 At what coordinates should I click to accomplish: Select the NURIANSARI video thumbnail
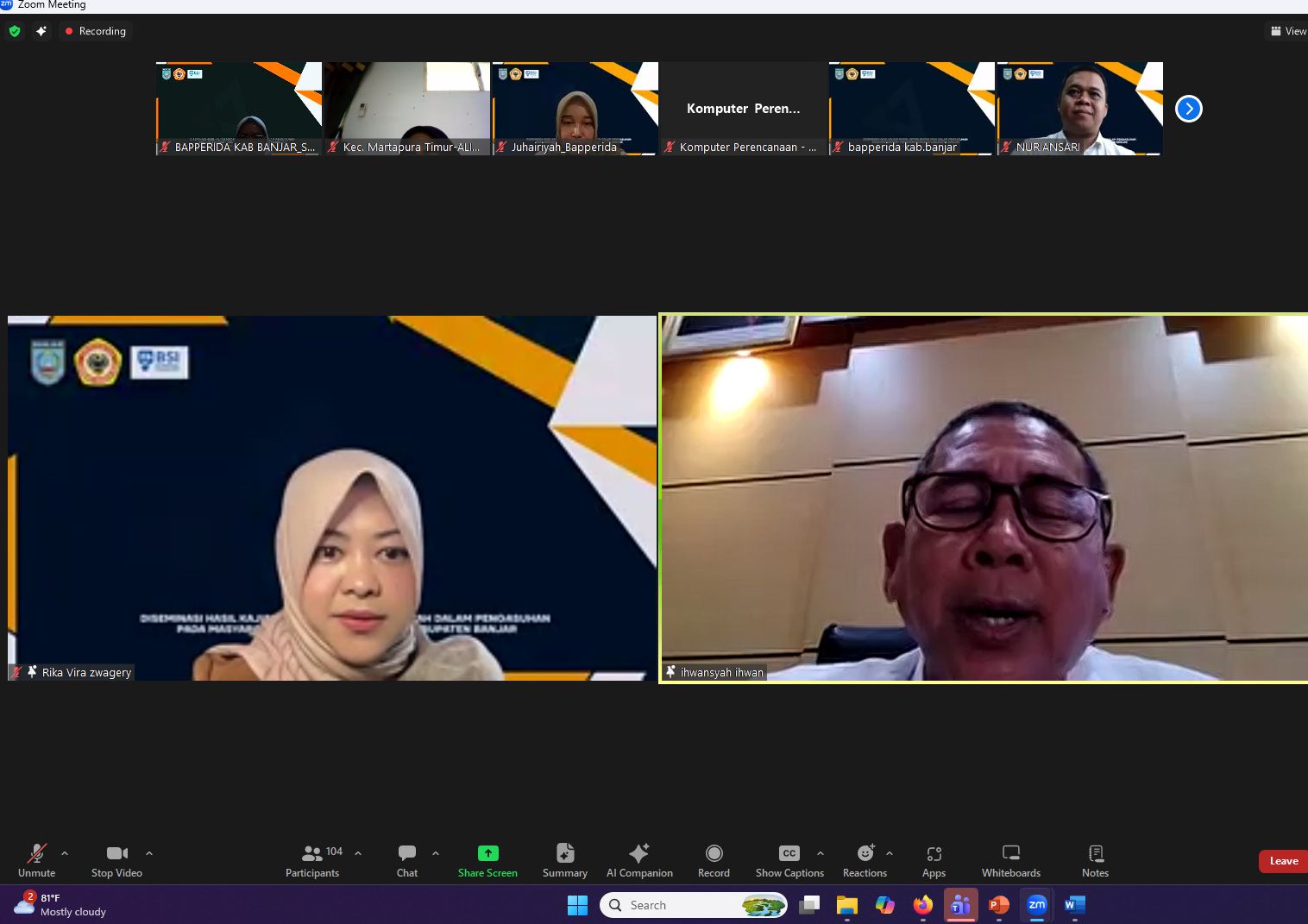tap(1079, 108)
